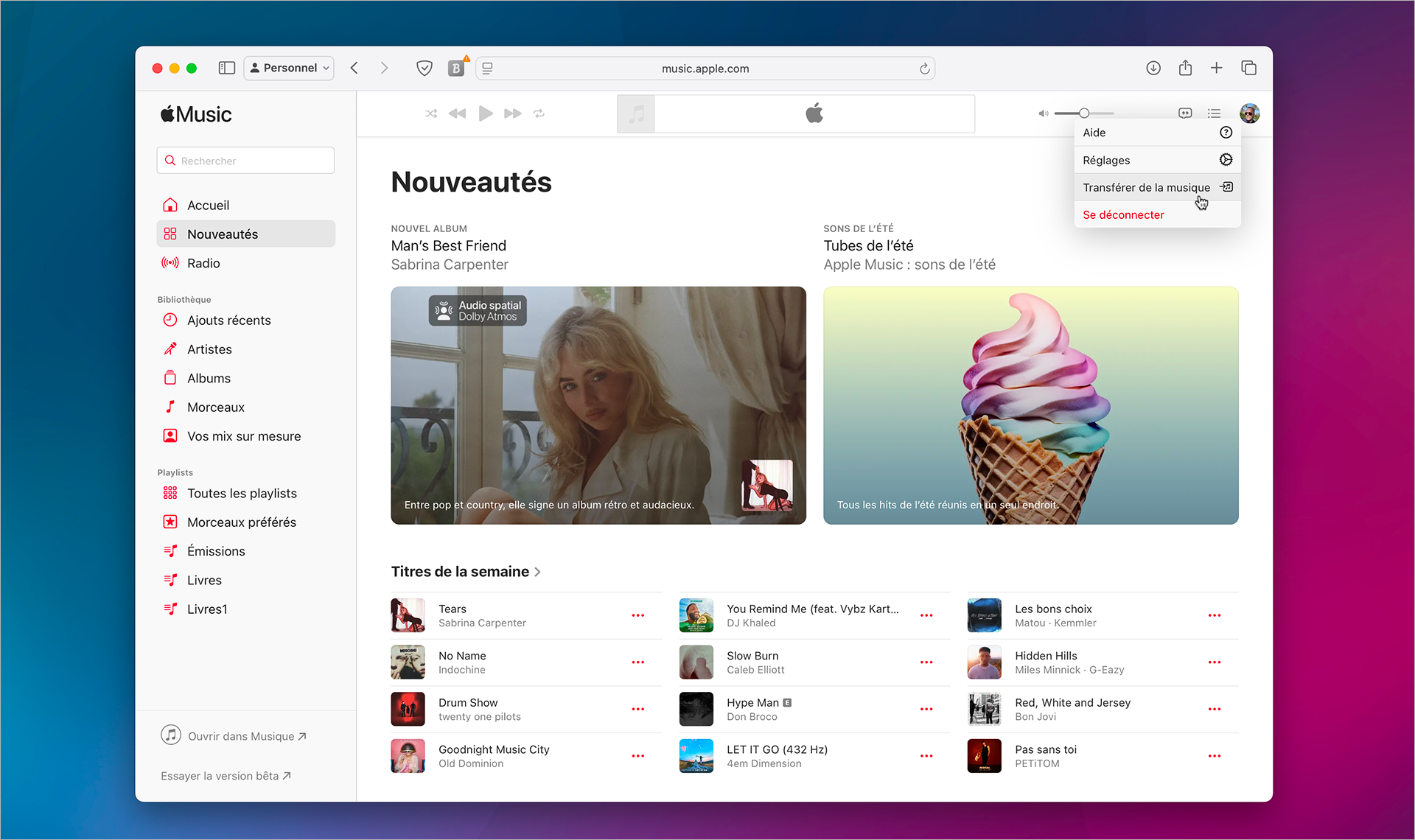Open Morceaux in the library

tap(245, 407)
